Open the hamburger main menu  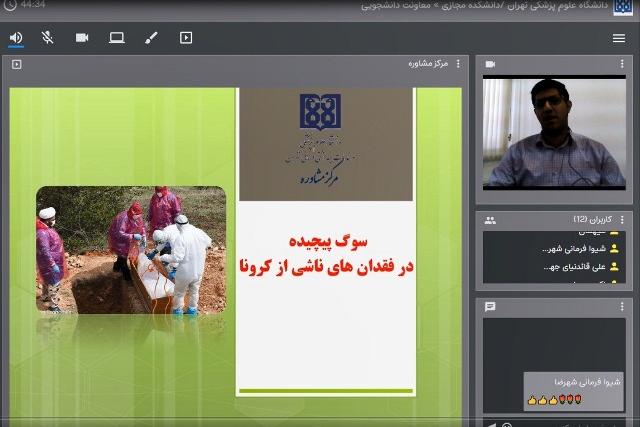click(x=619, y=38)
